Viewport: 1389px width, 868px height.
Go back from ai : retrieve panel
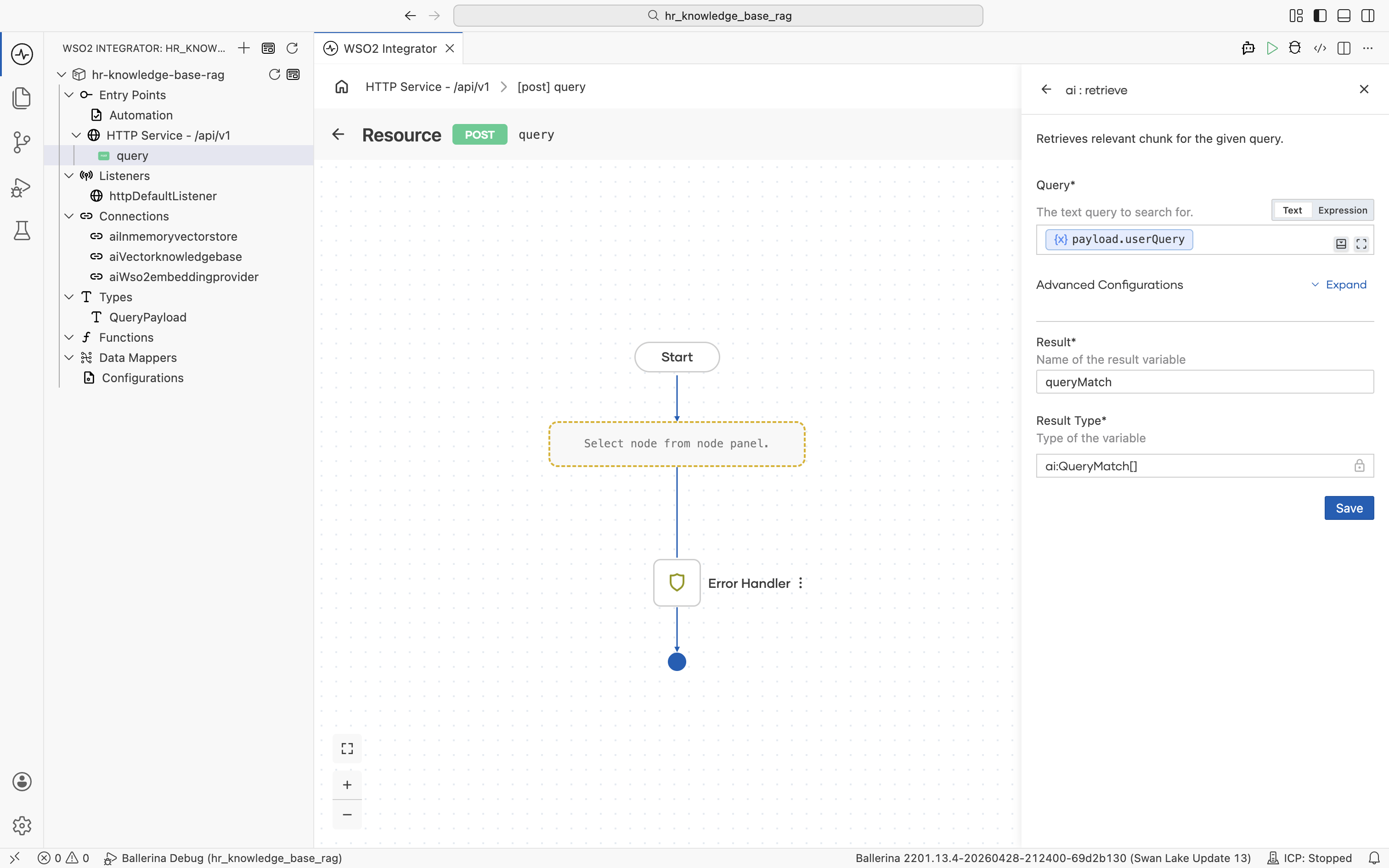(x=1046, y=90)
